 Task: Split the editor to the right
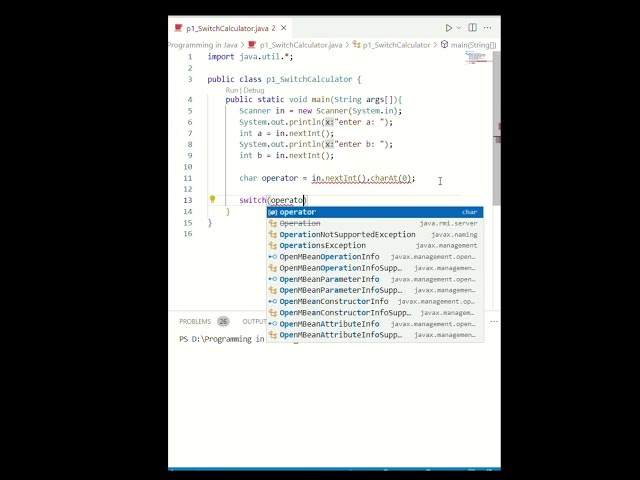[x=472, y=27]
